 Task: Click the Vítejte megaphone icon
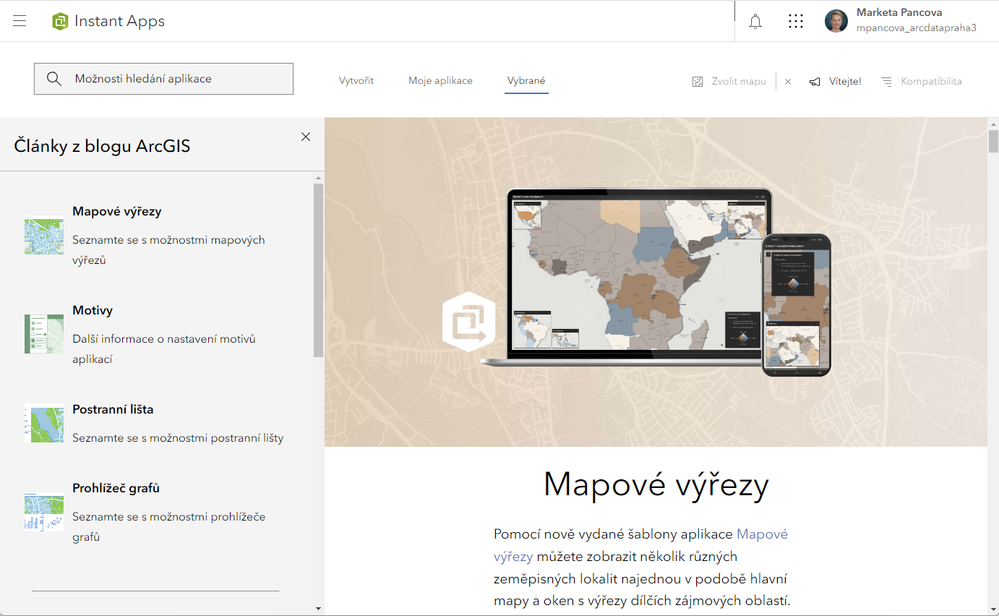[x=815, y=82]
